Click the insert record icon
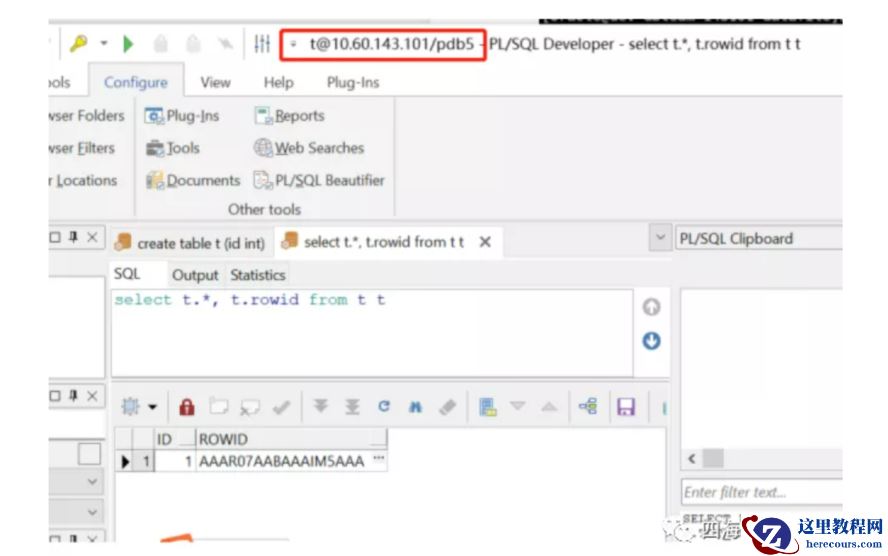This screenshot has width=888, height=556. (x=219, y=407)
